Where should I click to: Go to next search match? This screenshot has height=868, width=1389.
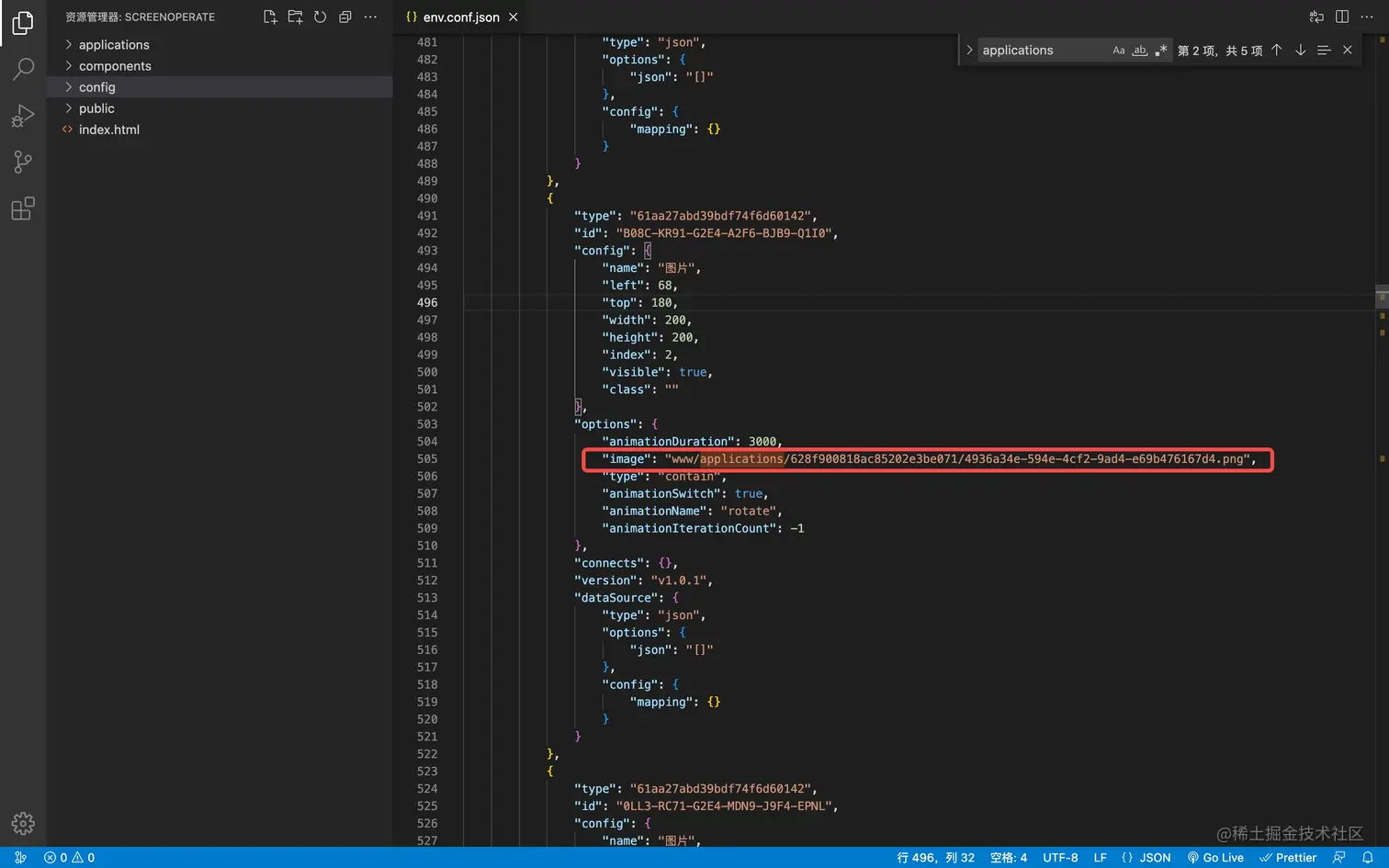(x=1301, y=50)
